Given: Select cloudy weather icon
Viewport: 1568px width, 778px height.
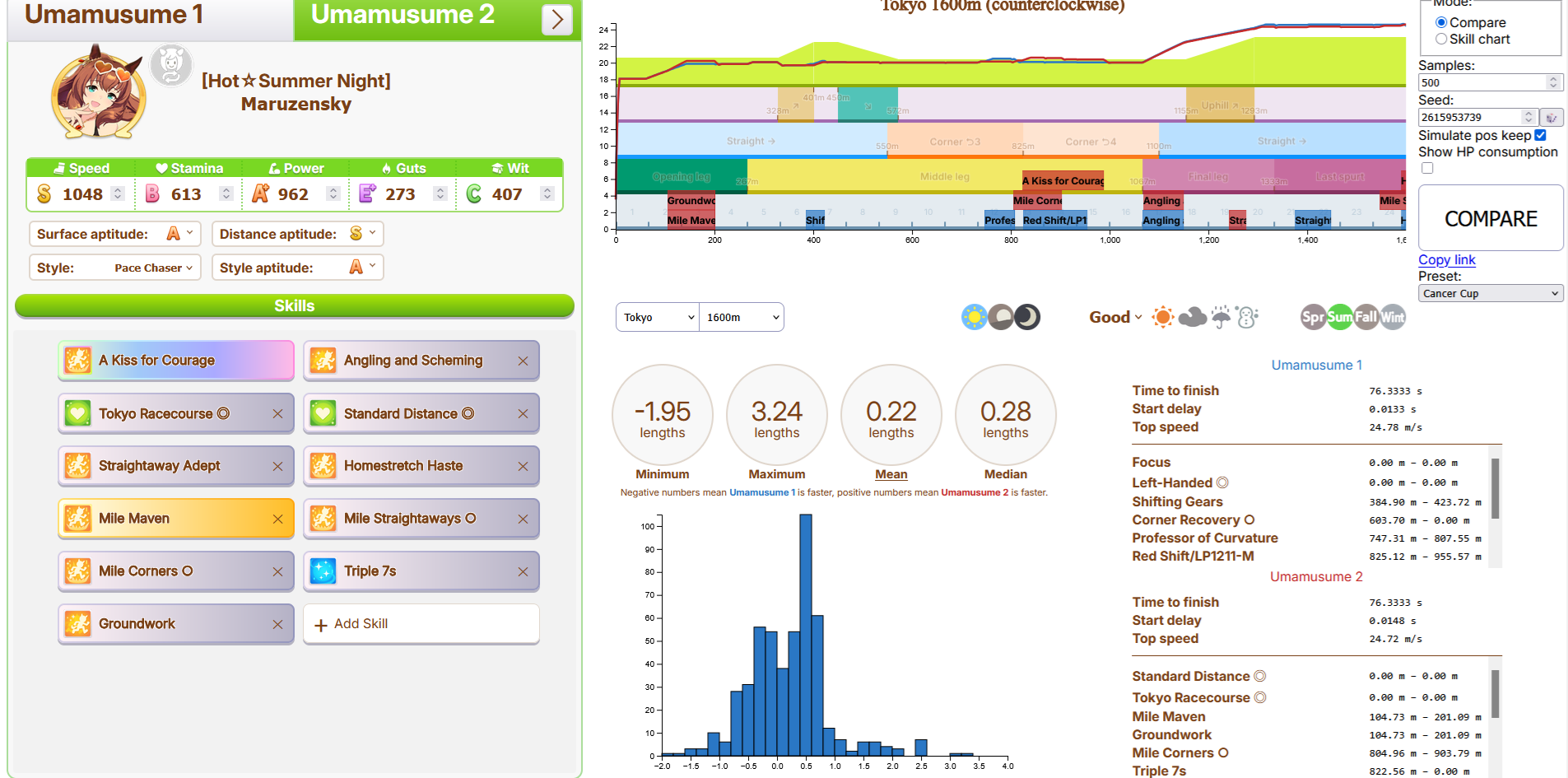Looking at the screenshot, I should [1192, 317].
